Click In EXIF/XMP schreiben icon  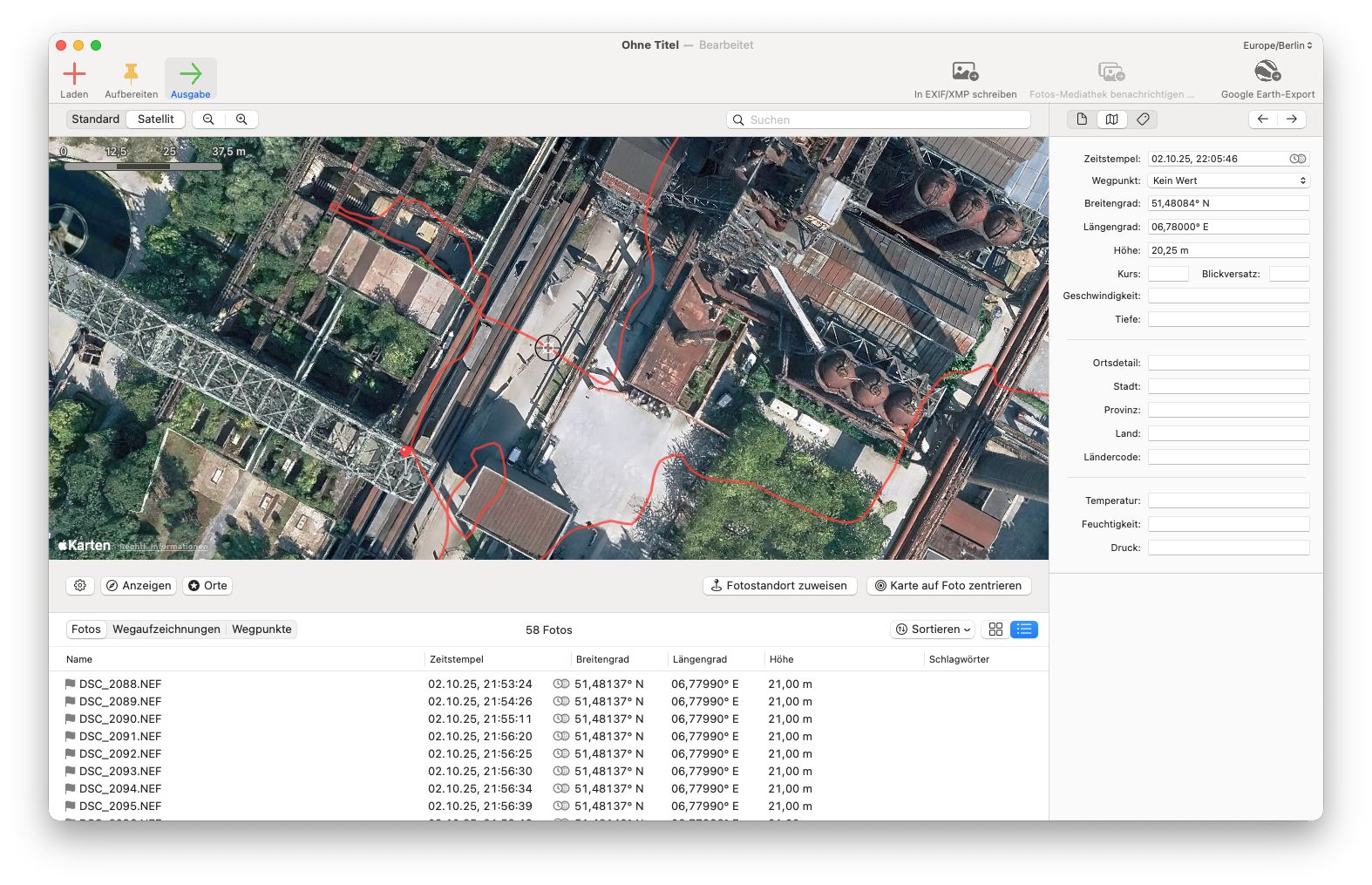[x=965, y=72]
